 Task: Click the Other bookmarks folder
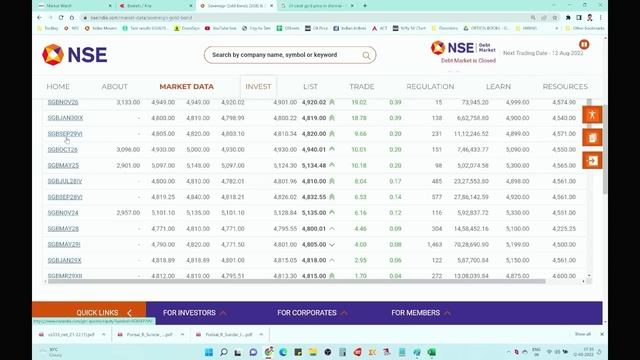pyautogui.click(x=584, y=29)
